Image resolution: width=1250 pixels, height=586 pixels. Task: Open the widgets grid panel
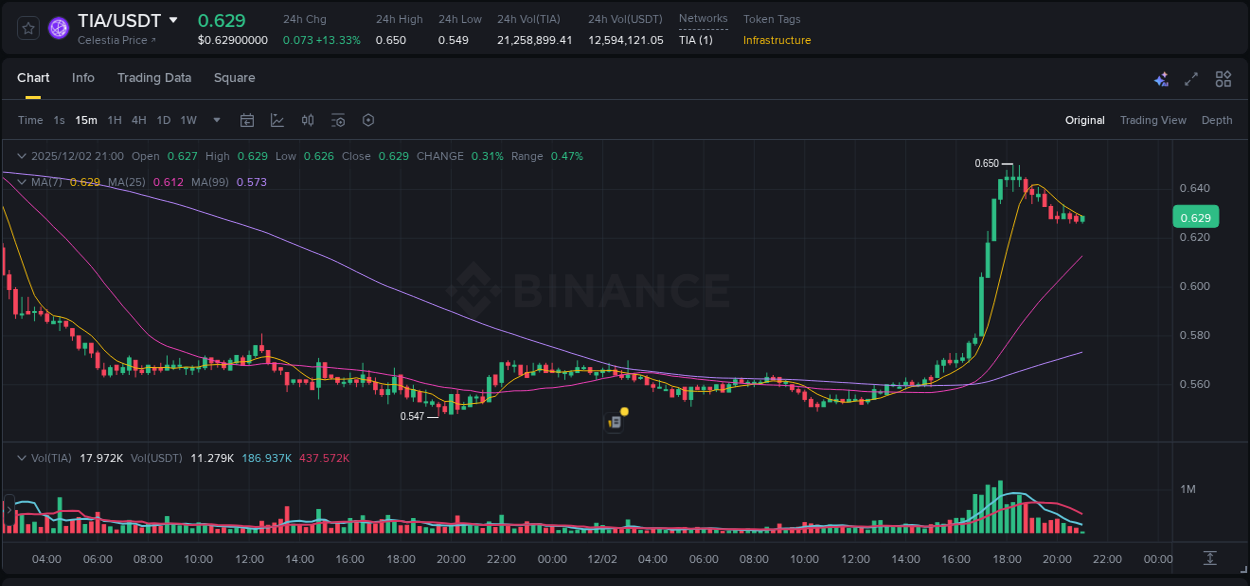coord(1223,78)
